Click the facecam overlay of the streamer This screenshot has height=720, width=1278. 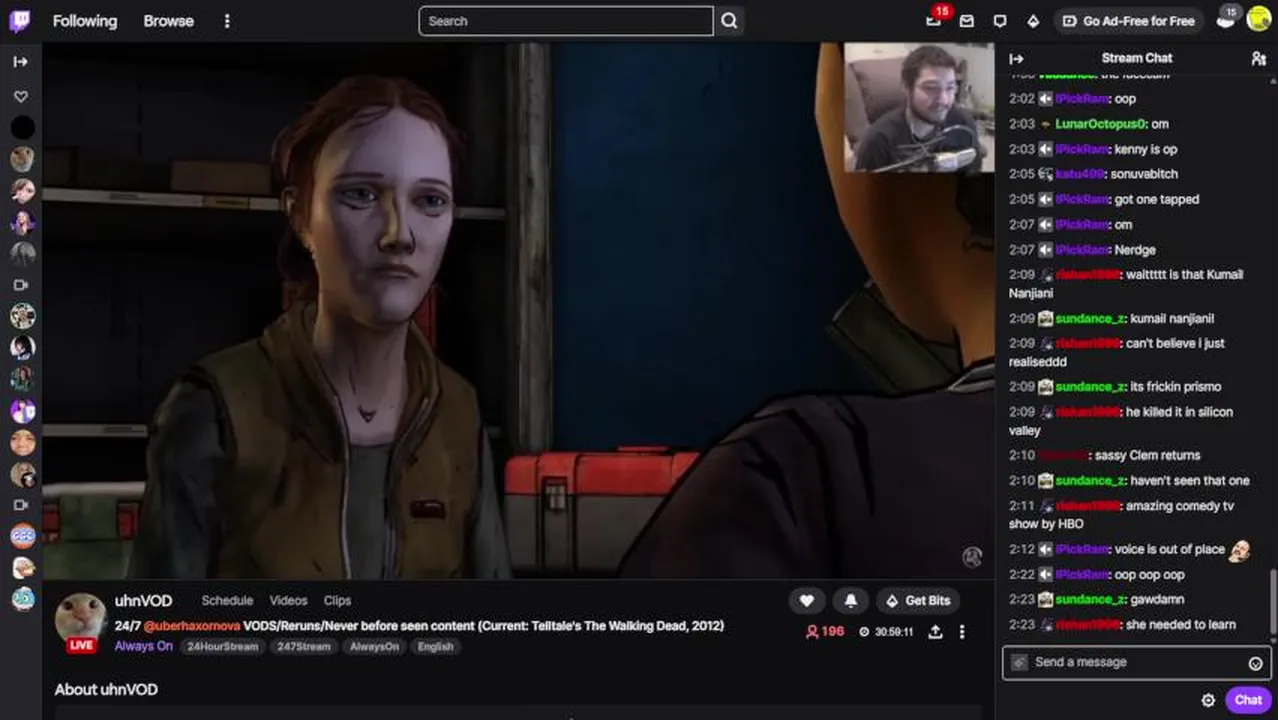point(919,107)
